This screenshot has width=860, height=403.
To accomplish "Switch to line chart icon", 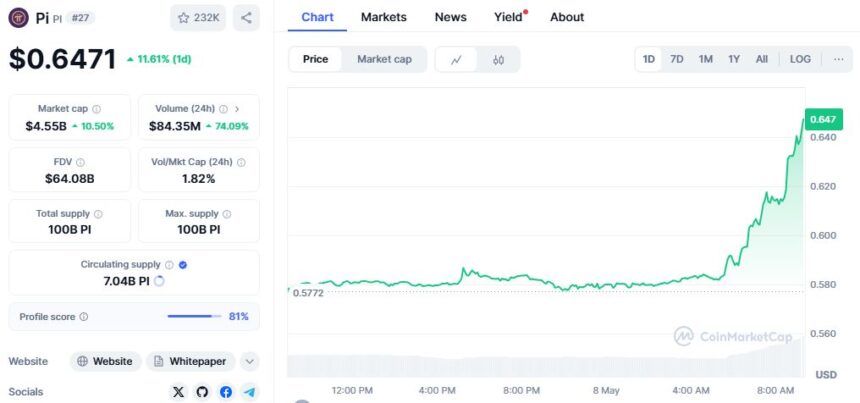I will click(456, 59).
